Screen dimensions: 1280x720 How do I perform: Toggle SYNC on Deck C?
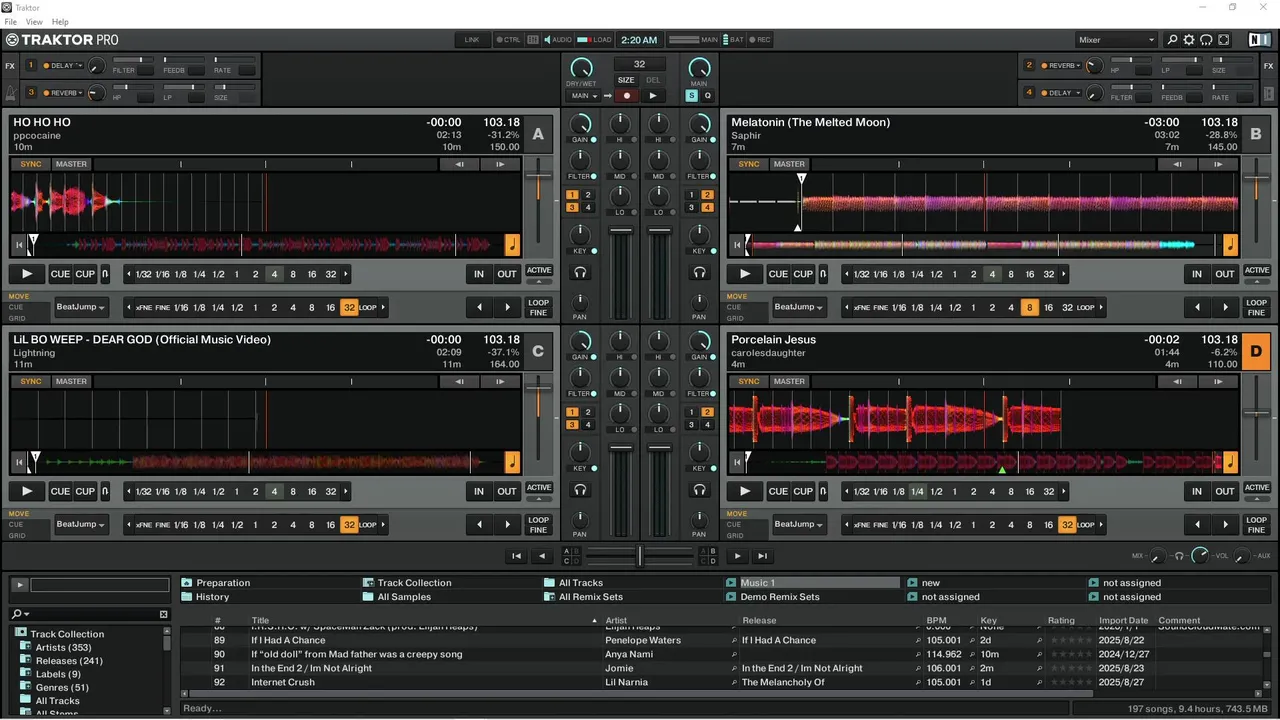pyautogui.click(x=31, y=381)
